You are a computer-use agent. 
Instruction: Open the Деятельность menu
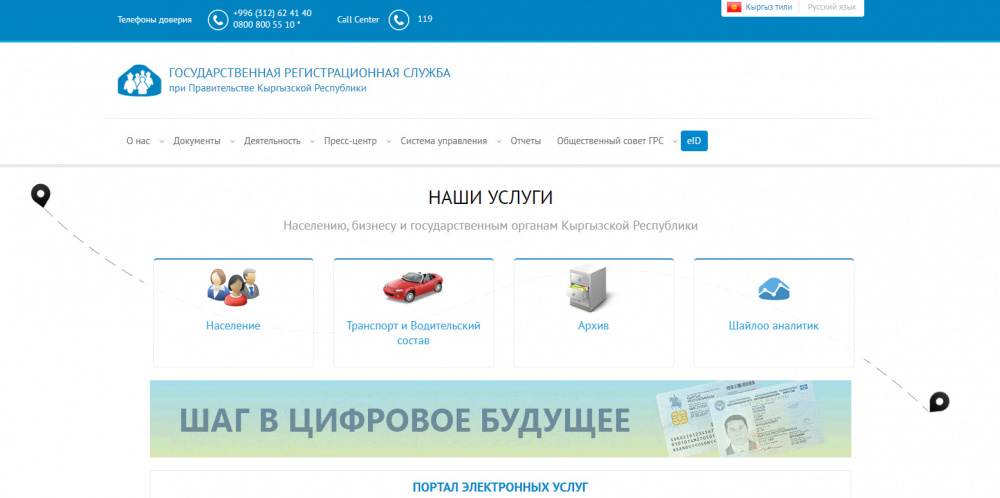click(272, 141)
